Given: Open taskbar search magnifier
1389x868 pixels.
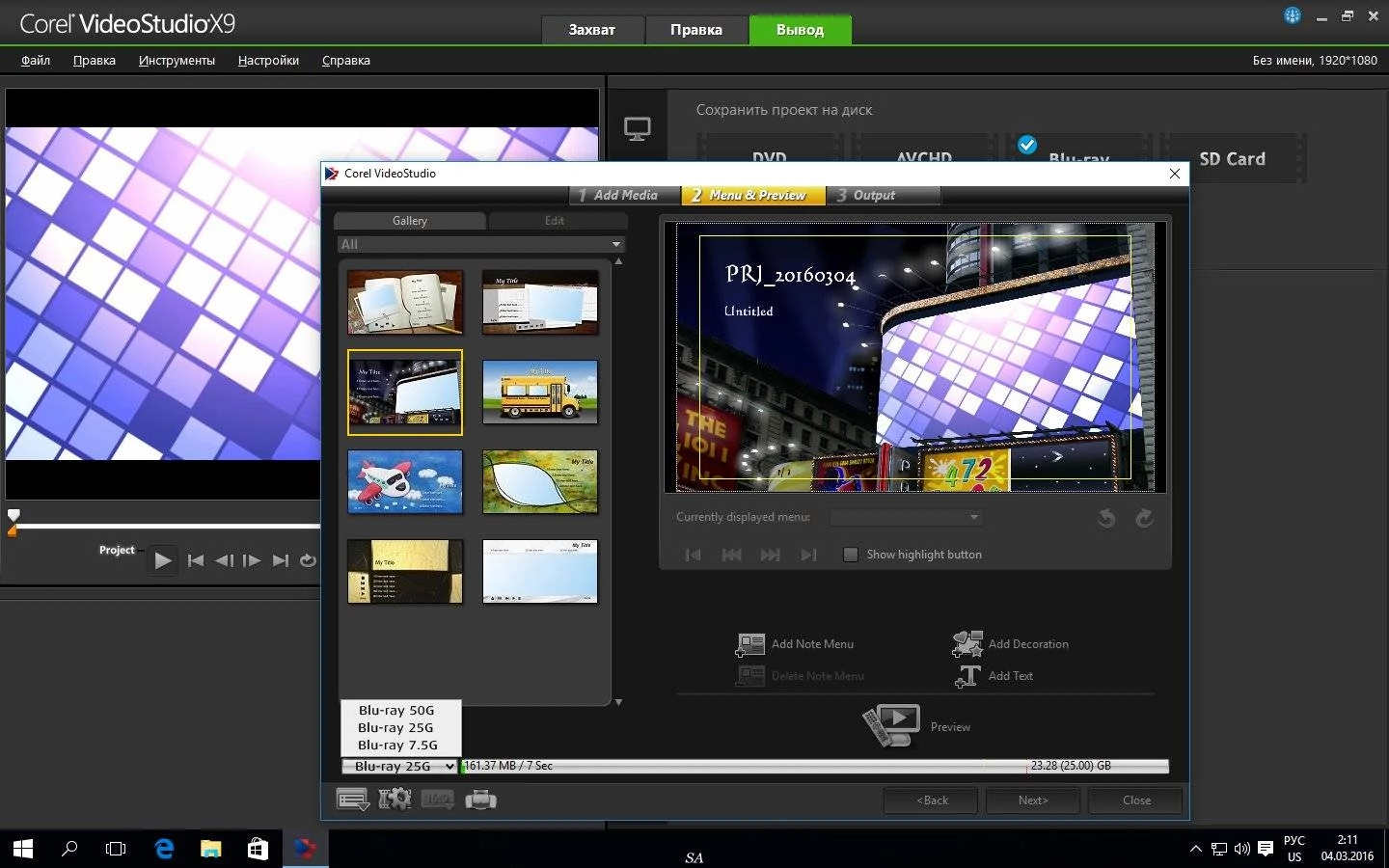Looking at the screenshot, I should [x=69, y=849].
